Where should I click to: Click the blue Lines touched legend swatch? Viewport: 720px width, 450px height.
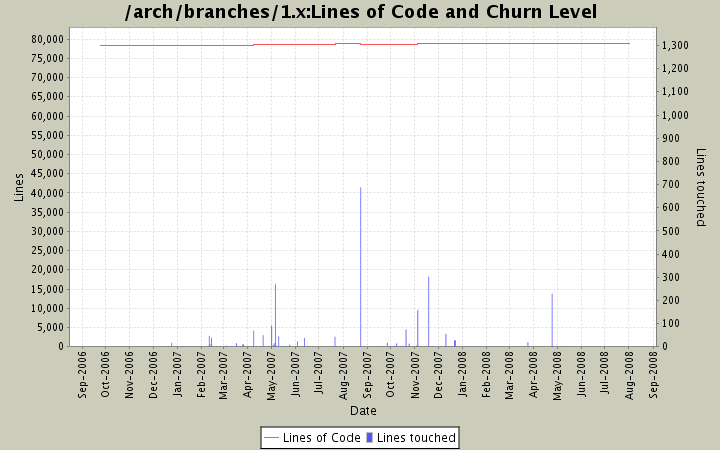370,438
